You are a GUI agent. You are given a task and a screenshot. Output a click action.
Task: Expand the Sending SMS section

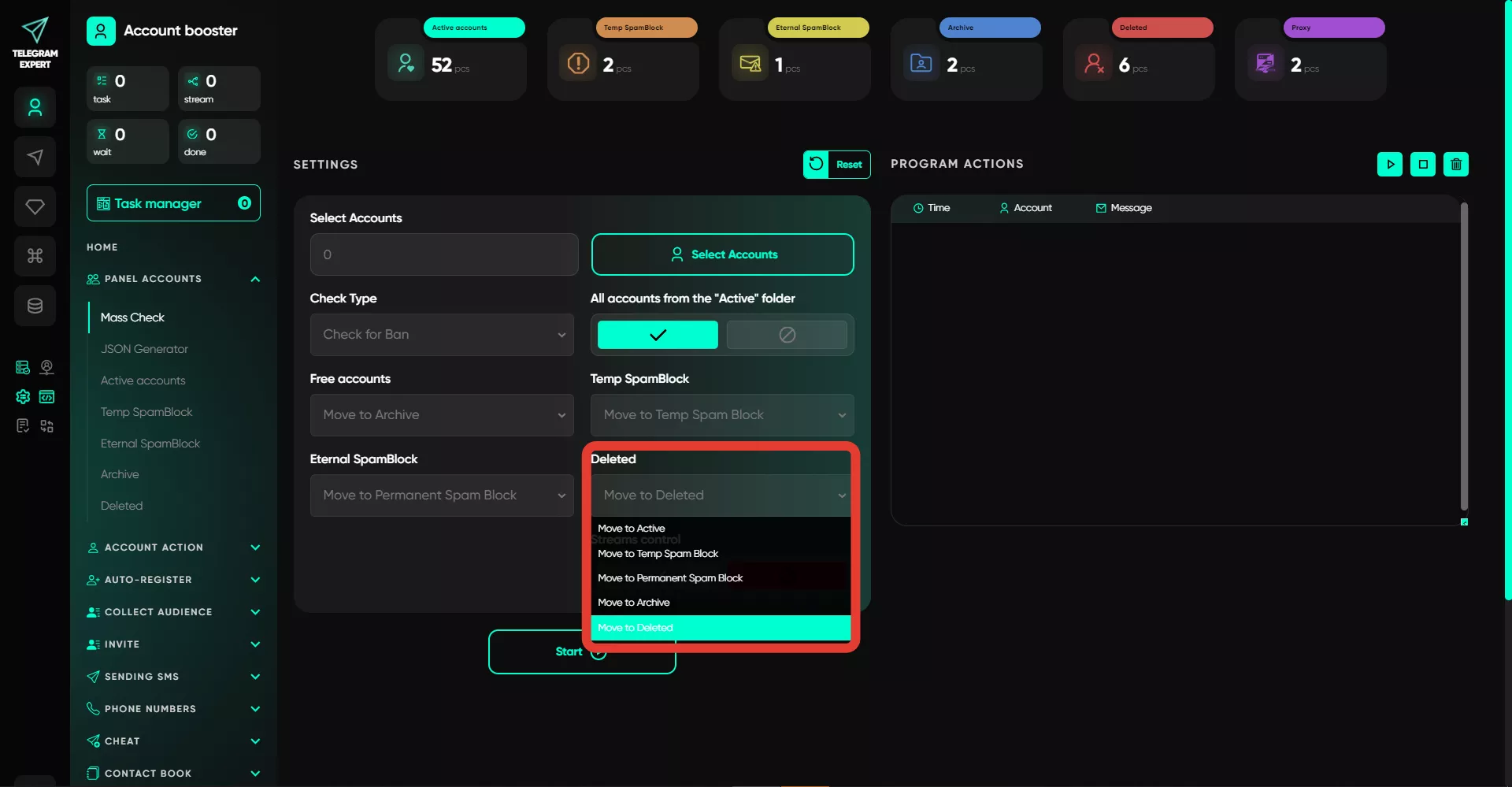click(173, 677)
